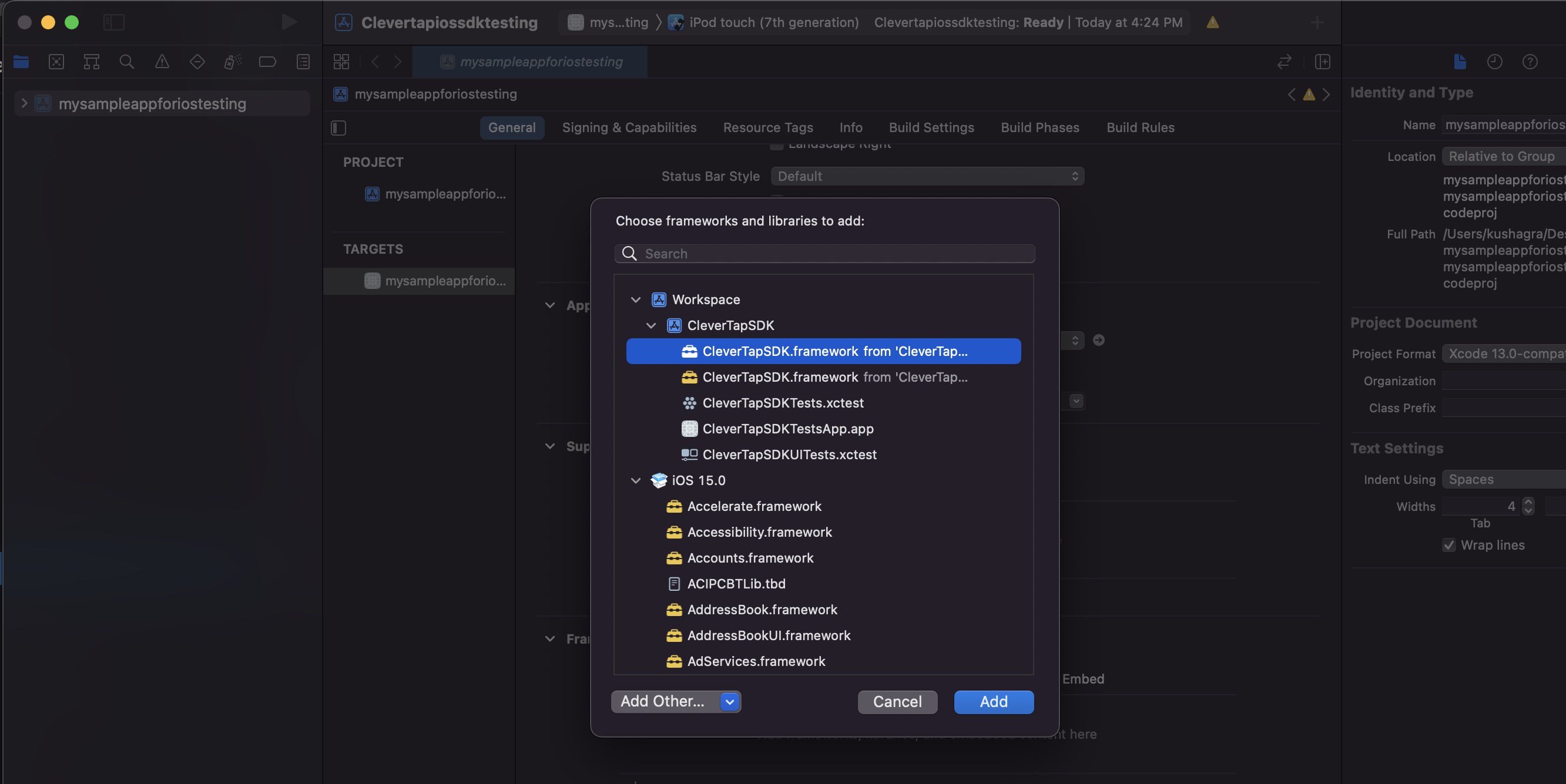Hide the project and targets list icon
This screenshot has width=1566, height=784.
(x=338, y=127)
